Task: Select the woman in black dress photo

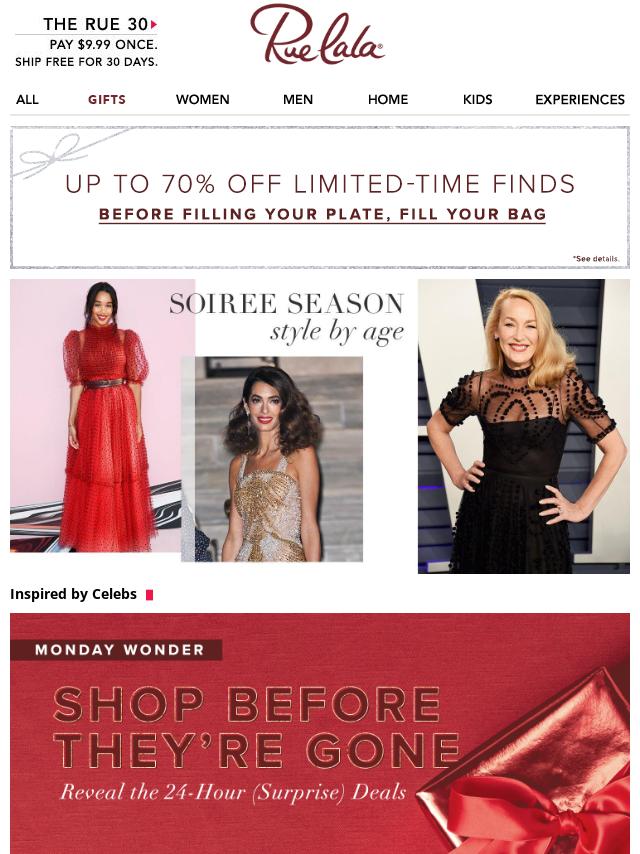Action: click(524, 426)
